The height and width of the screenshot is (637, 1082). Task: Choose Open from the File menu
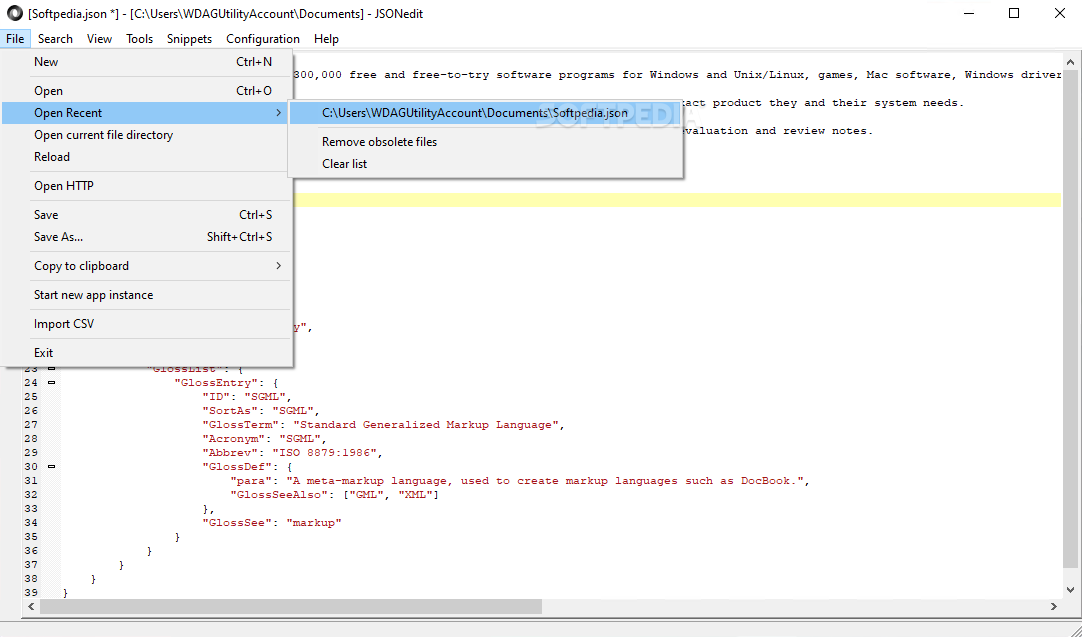tap(147, 91)
